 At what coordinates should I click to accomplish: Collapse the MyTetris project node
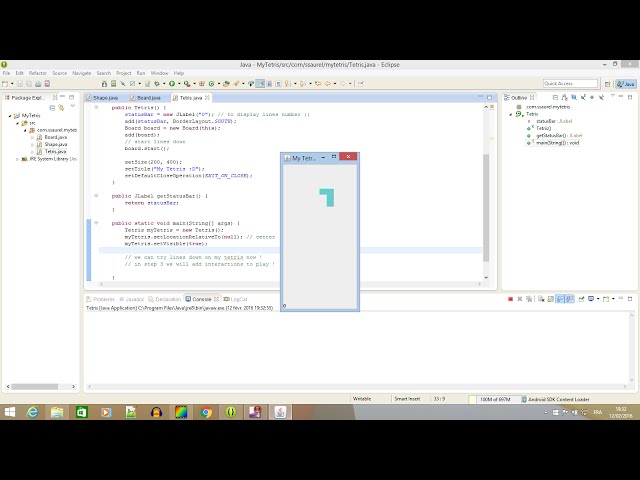pos(10,116)
